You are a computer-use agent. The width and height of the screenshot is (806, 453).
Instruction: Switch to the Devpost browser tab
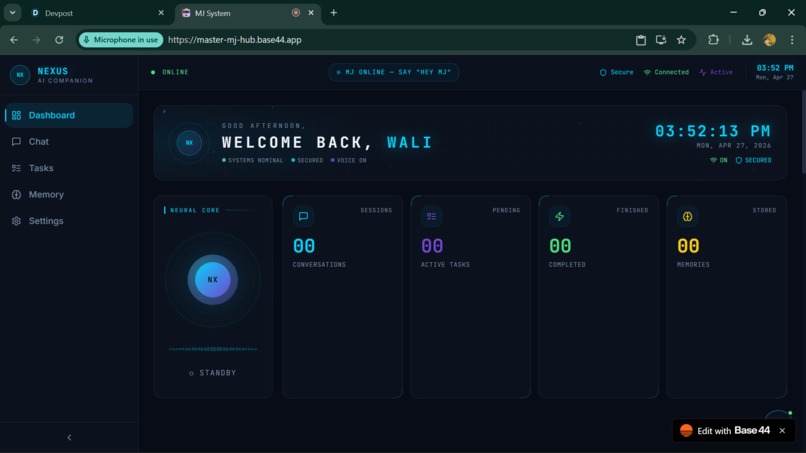coord(97,13)
